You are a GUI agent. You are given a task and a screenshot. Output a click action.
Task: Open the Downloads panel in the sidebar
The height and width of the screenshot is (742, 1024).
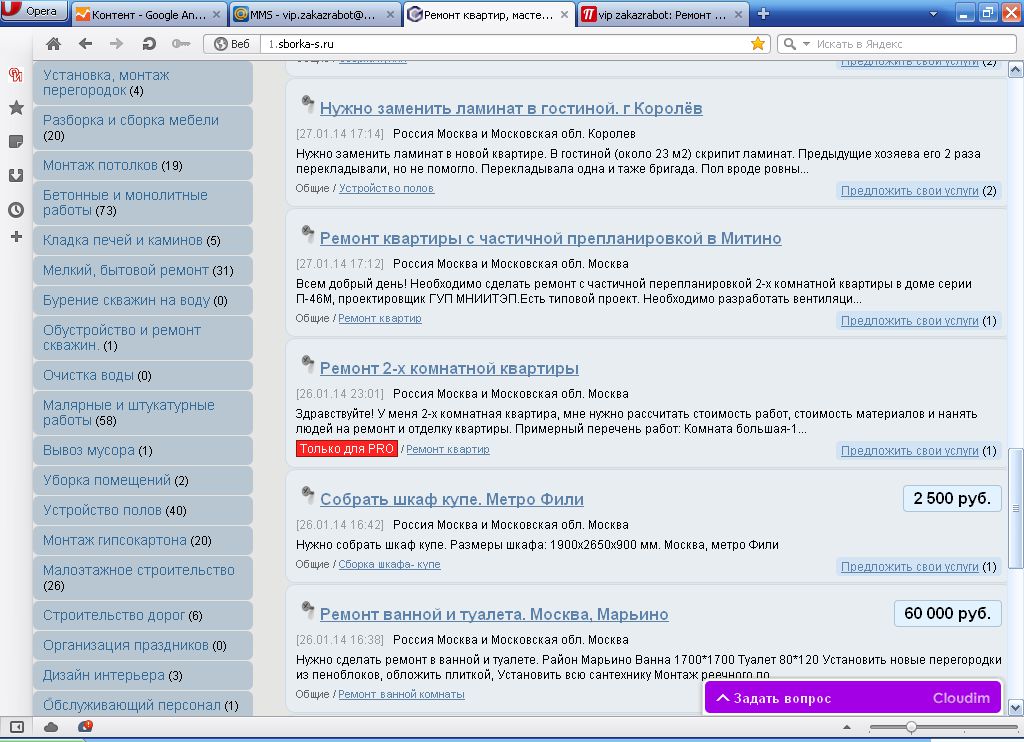16,175
